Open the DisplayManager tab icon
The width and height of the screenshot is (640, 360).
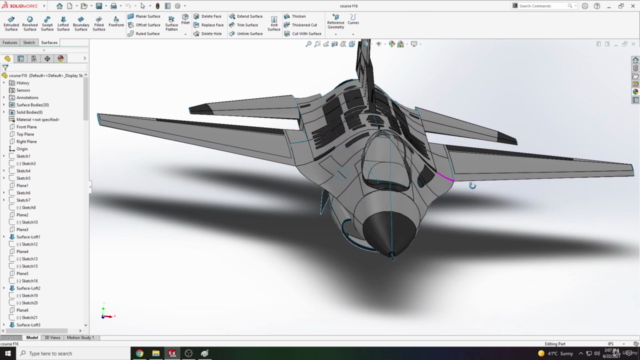pyautogui.click(x=61, y=59)
